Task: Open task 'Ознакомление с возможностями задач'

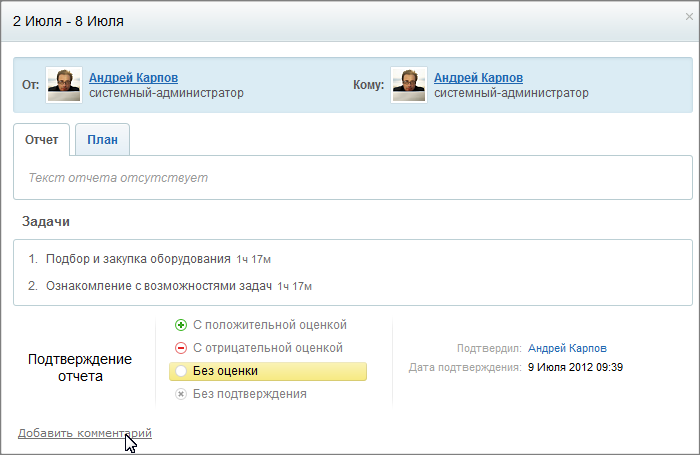Action: pos(159,286)
